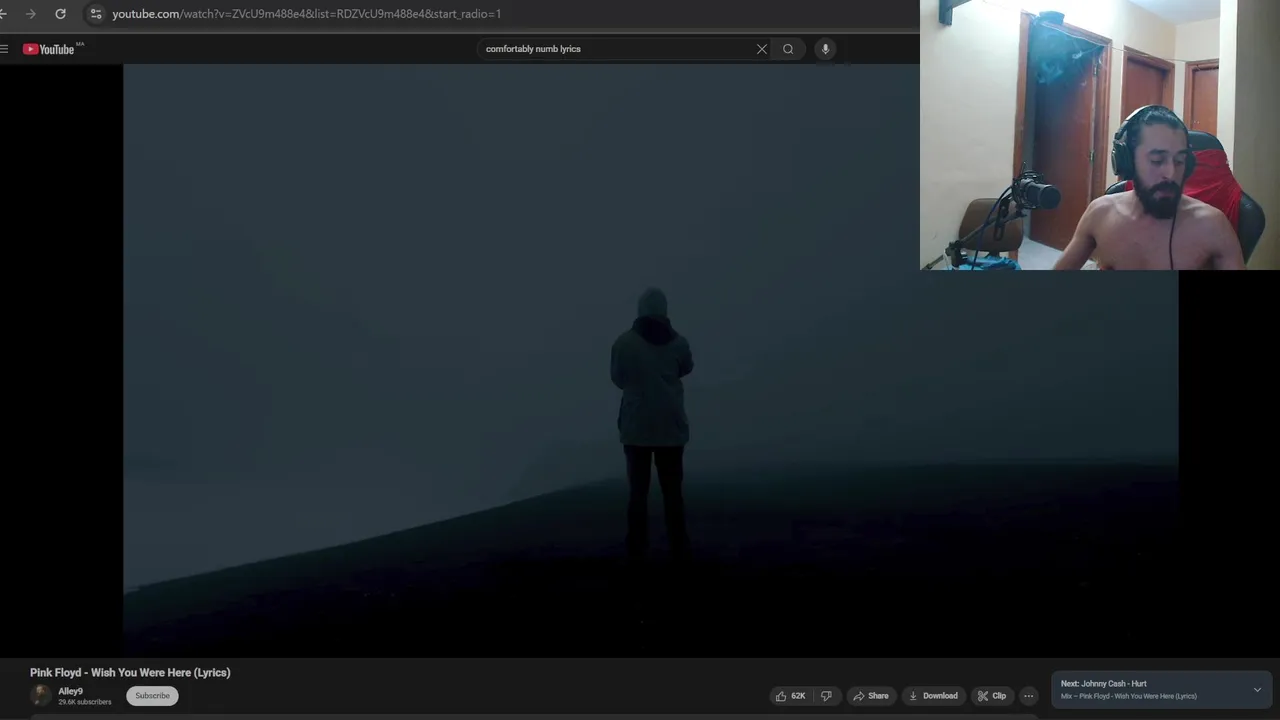Download the video
1280x720 pixels.
933,696
